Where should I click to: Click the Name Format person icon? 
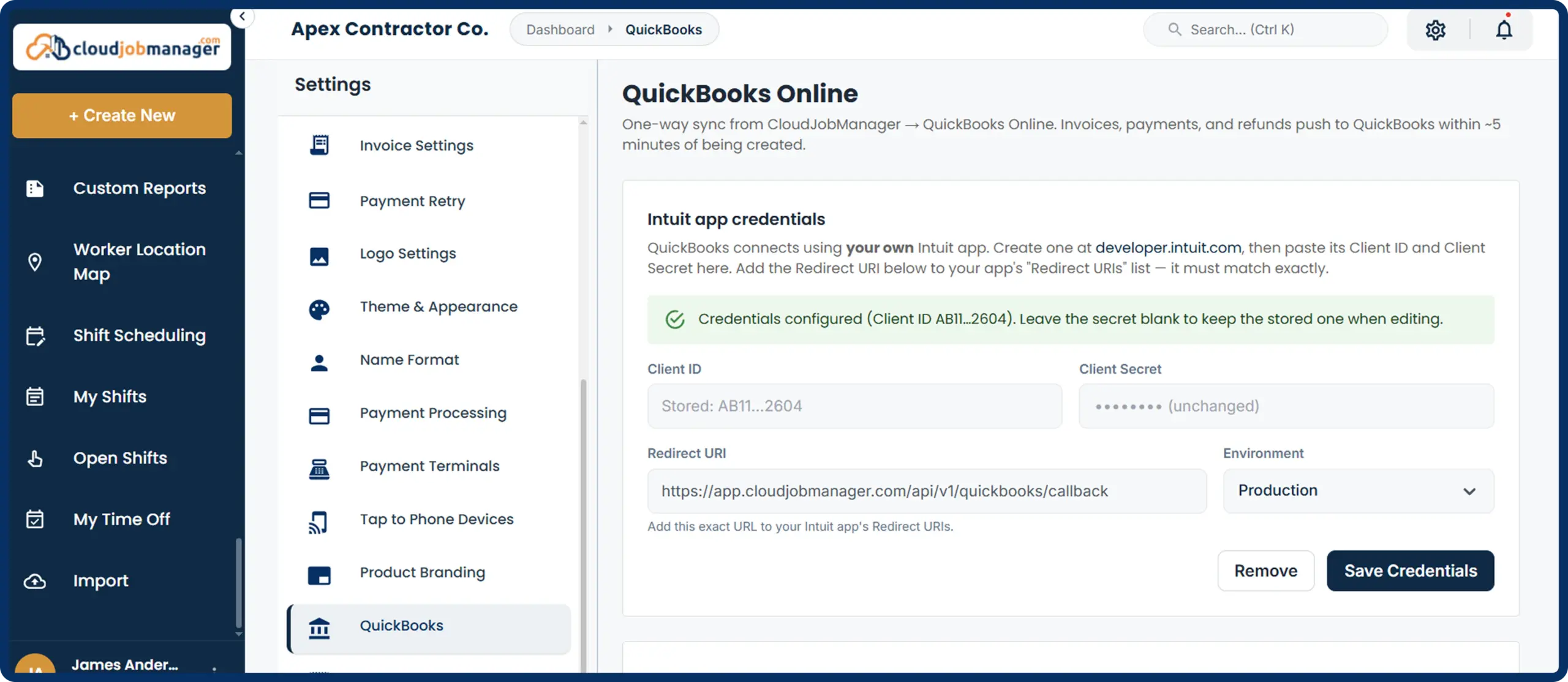(319, 363)
